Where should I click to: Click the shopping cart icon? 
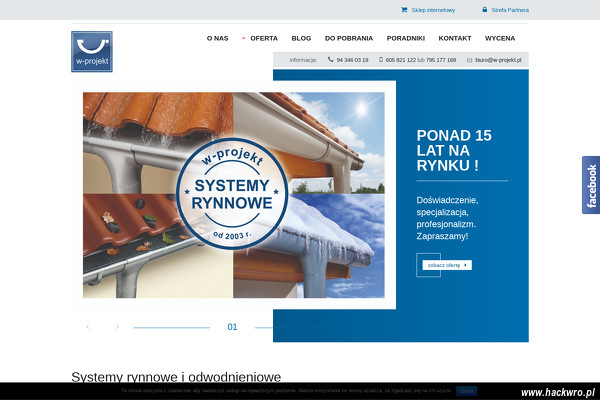404,10
